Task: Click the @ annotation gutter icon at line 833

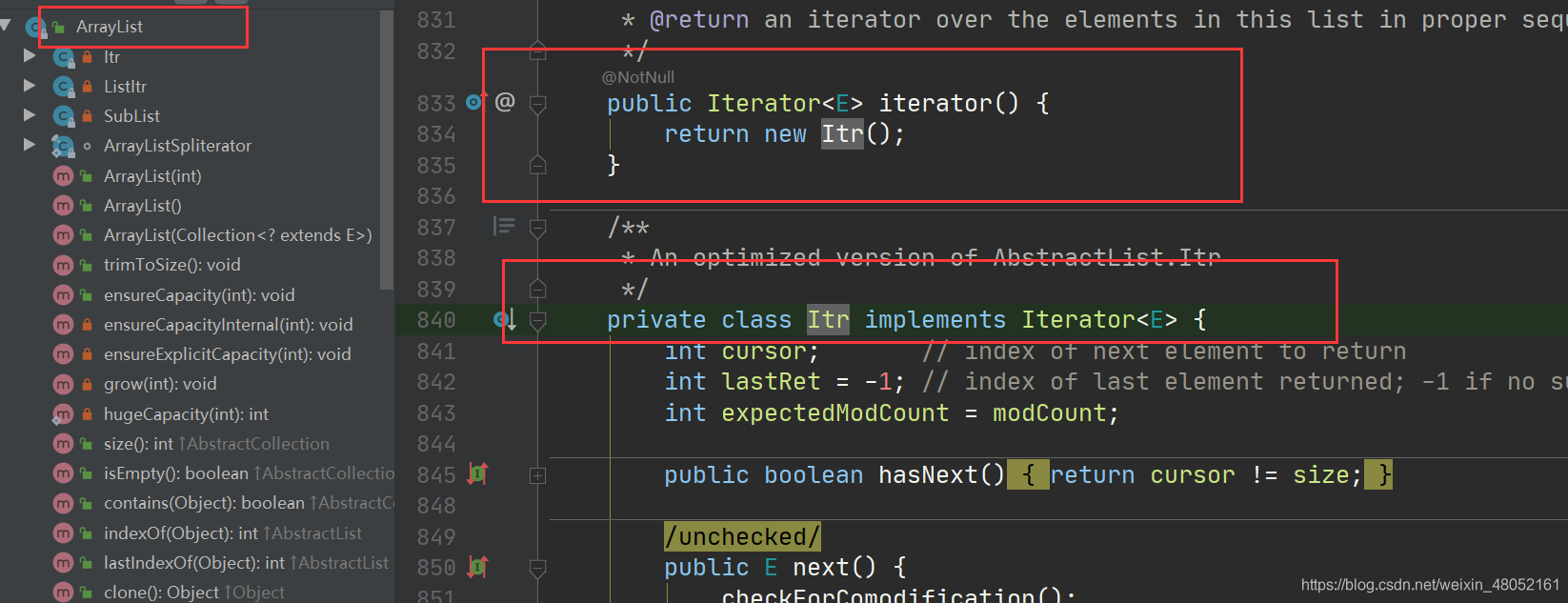Action: coord(505,101)
